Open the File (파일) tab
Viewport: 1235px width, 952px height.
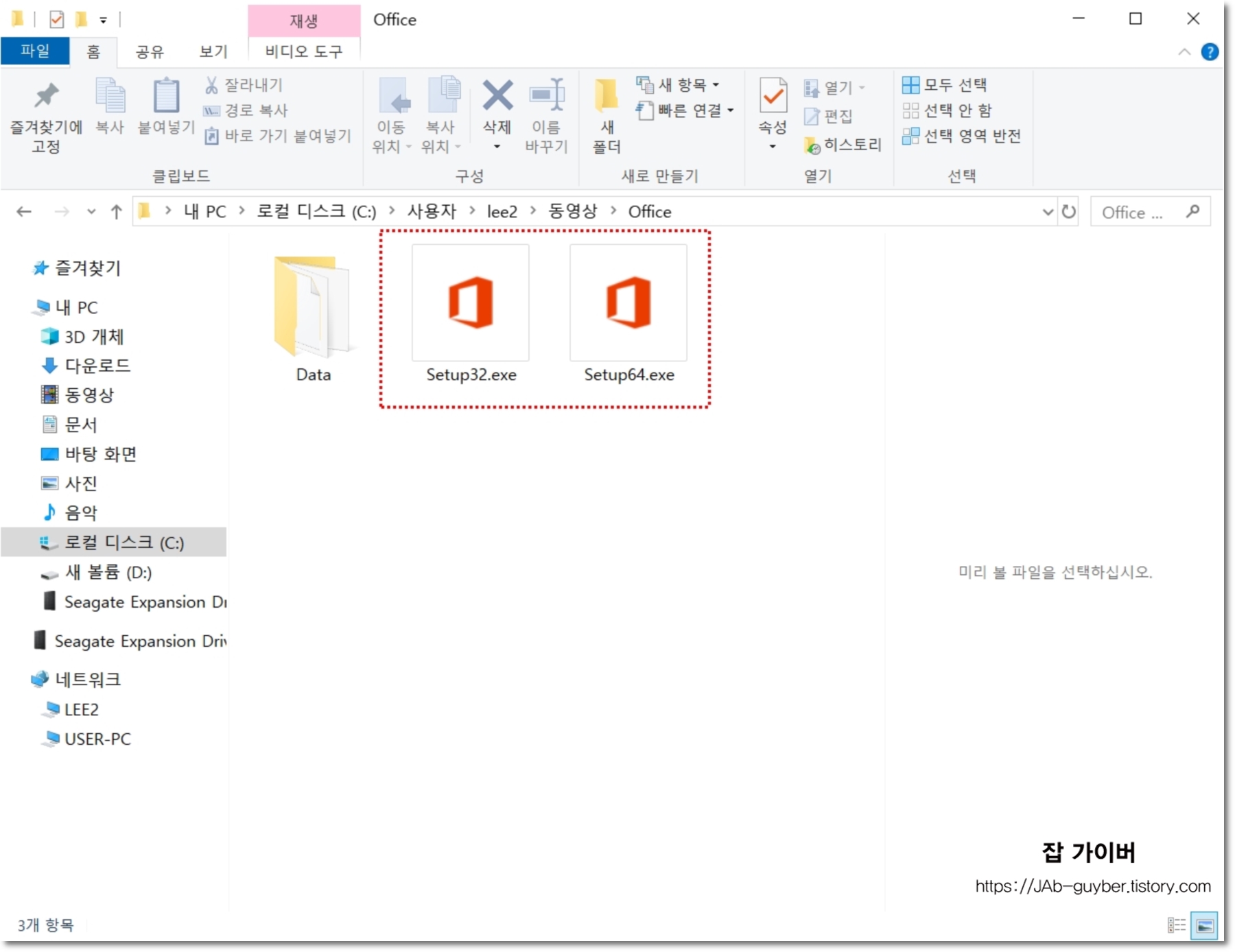[35, 51]
